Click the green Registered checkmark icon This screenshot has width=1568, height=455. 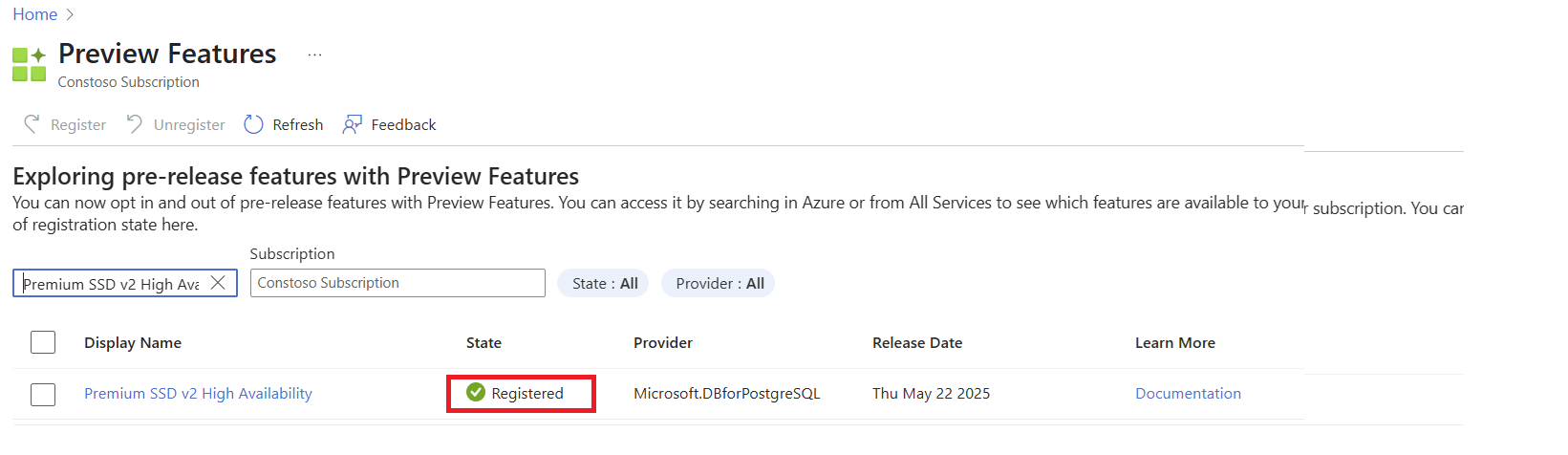[x=476, y=393]
